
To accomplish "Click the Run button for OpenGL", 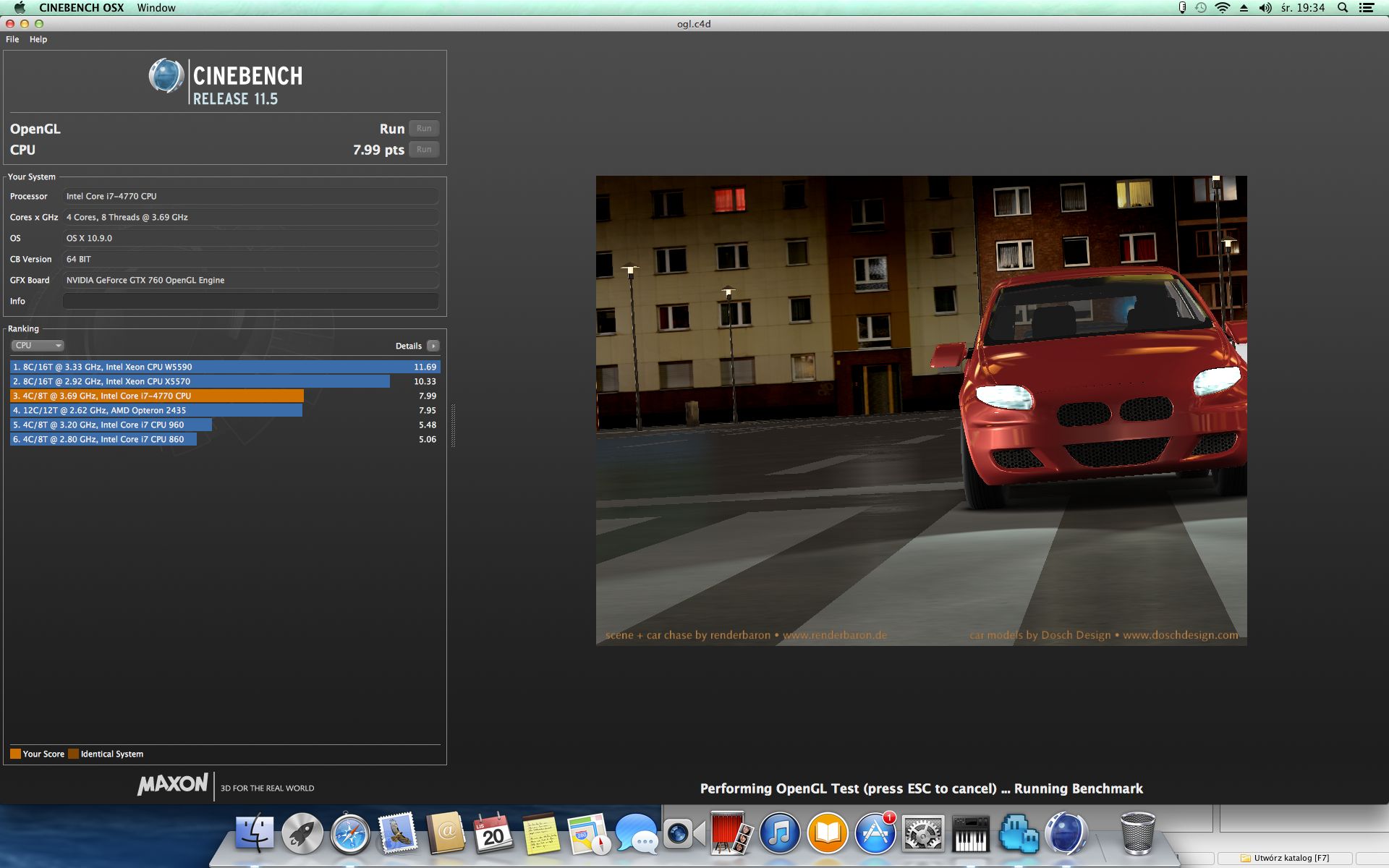I will (x=424, y=129).
